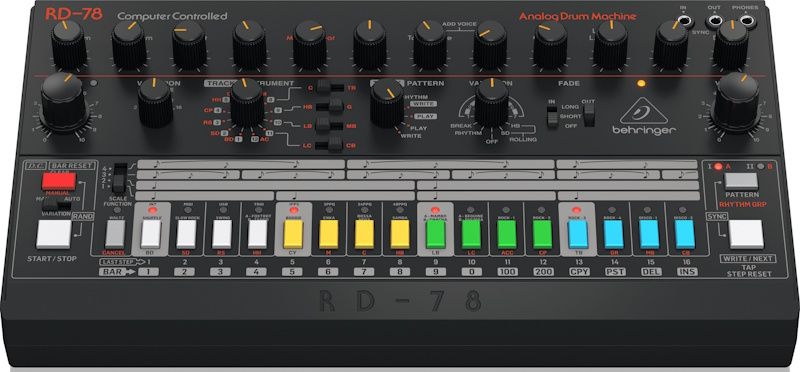Toggle the C / TR instrument slide switch
The image size is (800, 372).
point(330,86)
